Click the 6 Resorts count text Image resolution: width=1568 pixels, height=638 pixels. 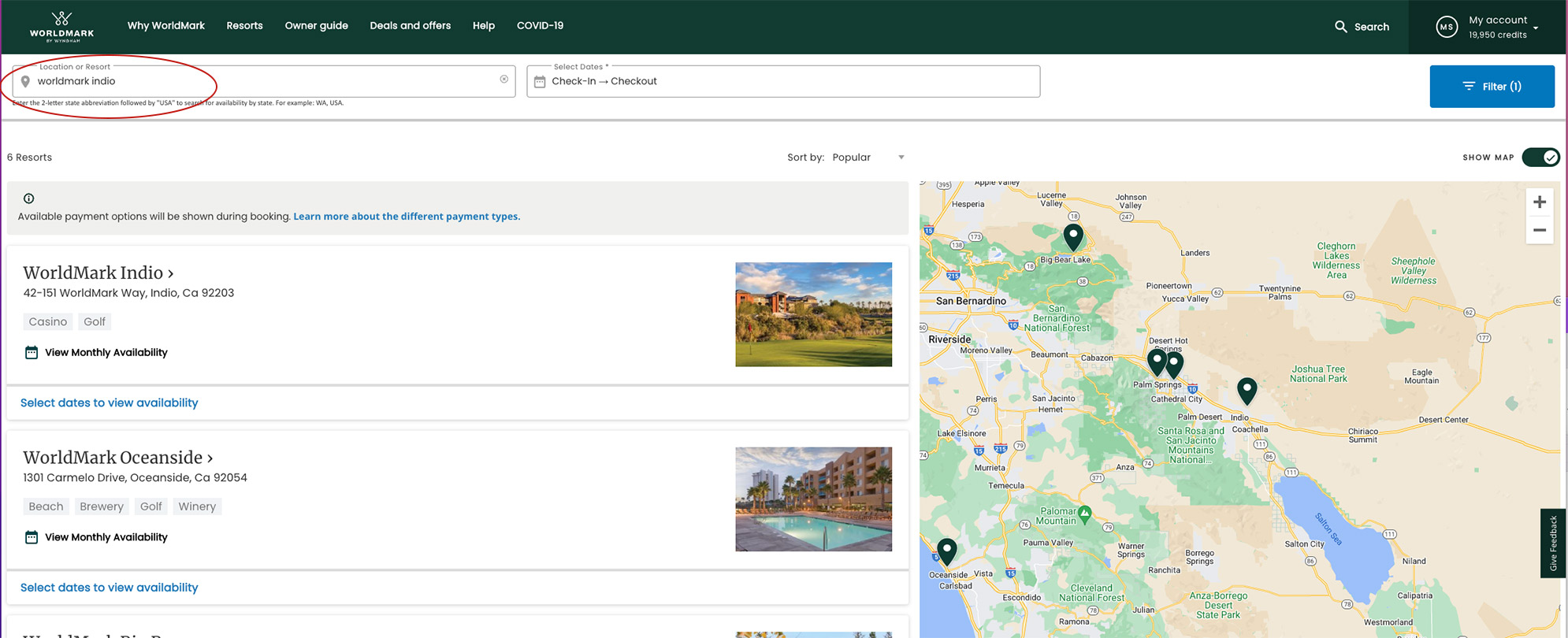coord(29,158)
